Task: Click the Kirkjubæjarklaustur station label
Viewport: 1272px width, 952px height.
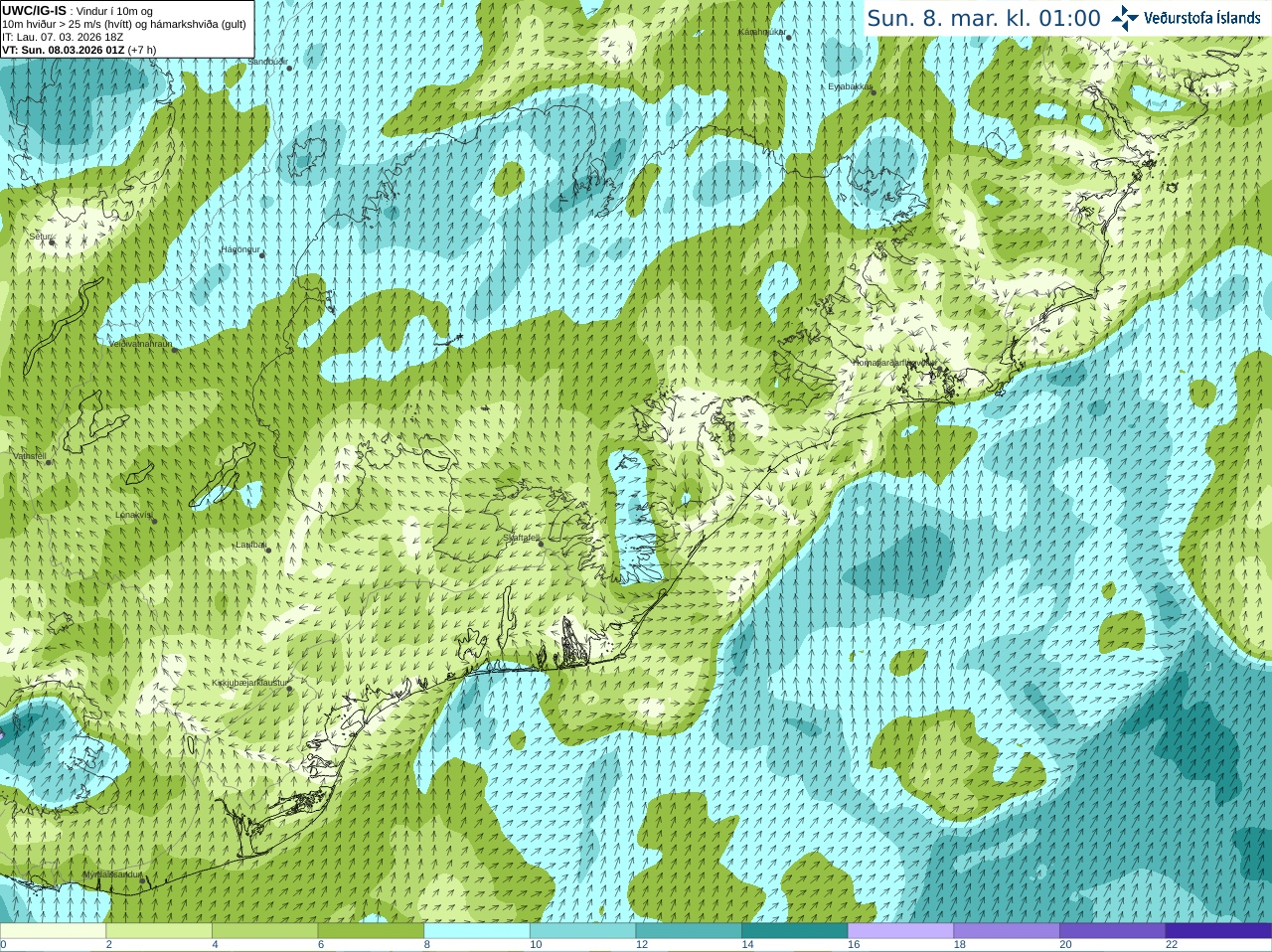Action: point(249,683)
